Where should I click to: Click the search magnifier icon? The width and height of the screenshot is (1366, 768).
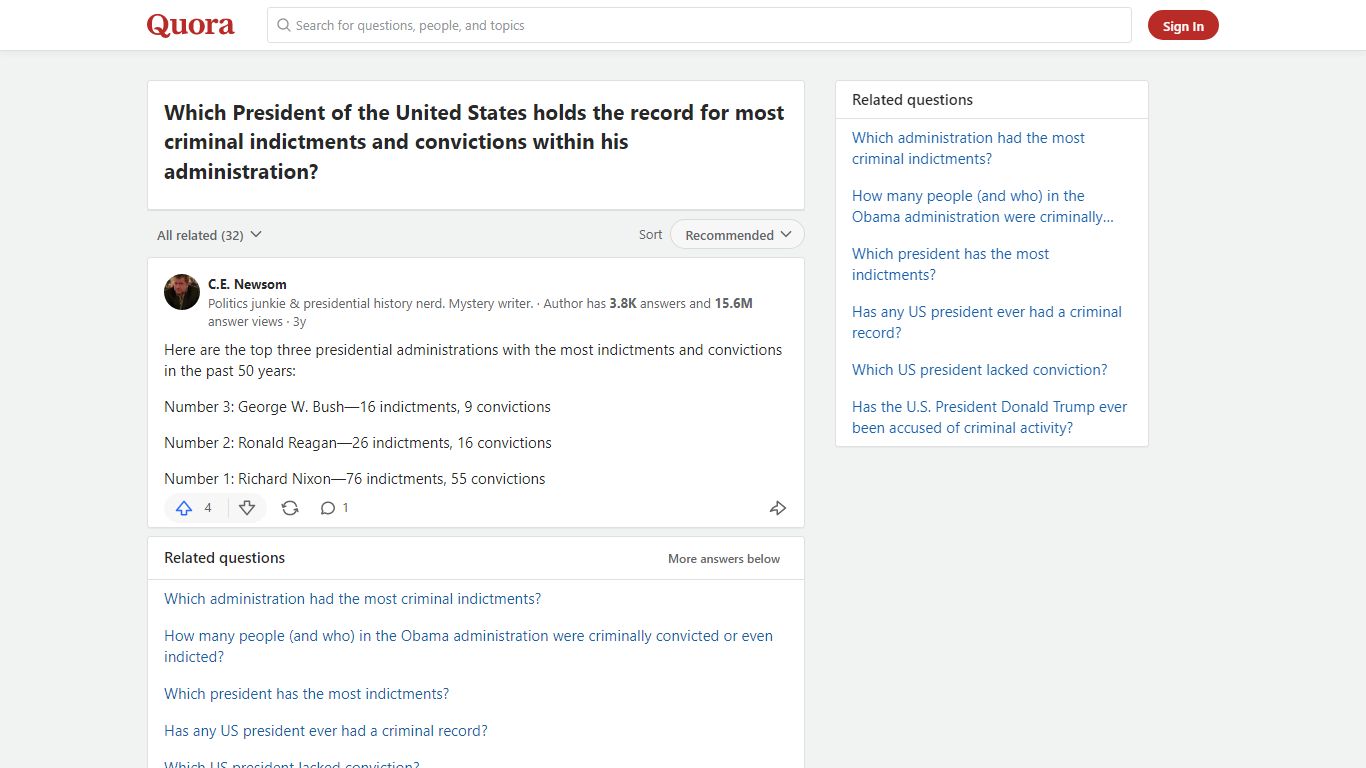click(284, 25)
